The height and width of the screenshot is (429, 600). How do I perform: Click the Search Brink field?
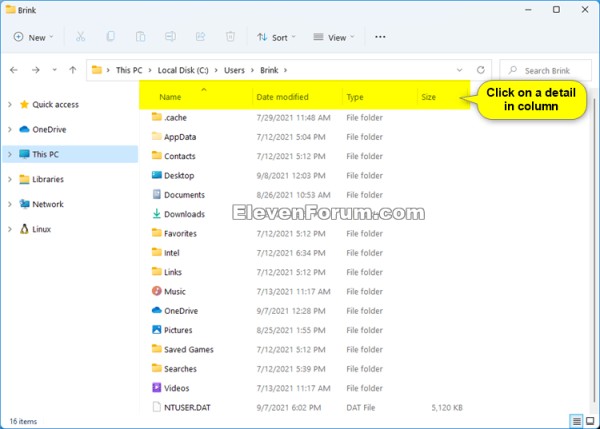546,70
